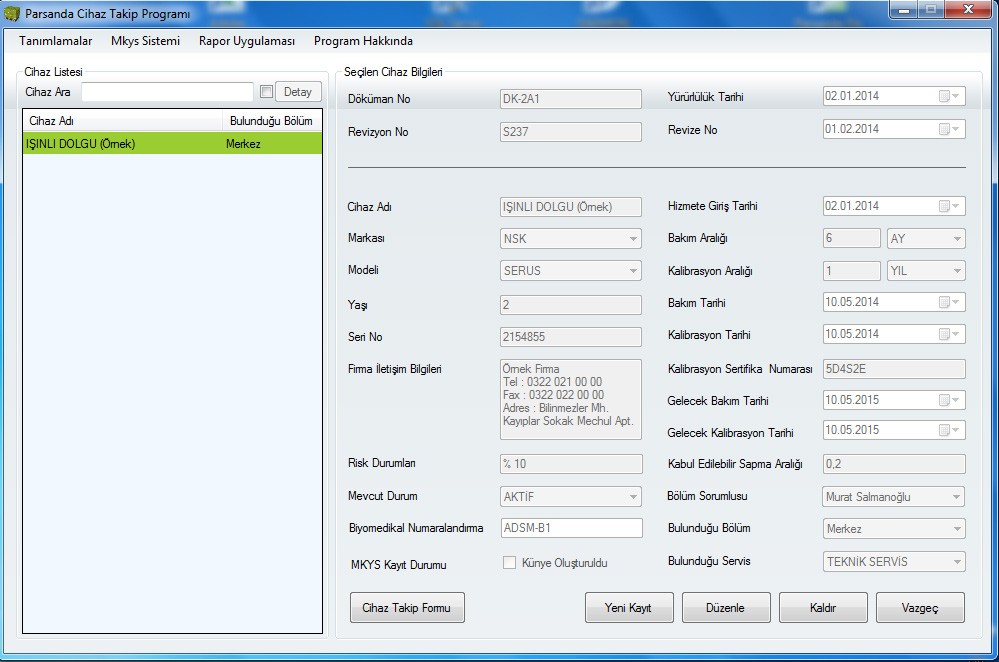Screen dimensions: 999x662
Task: Click the Gelecek Bakım Tarihi value 10.05.2015
Action: tap(852, 400)
